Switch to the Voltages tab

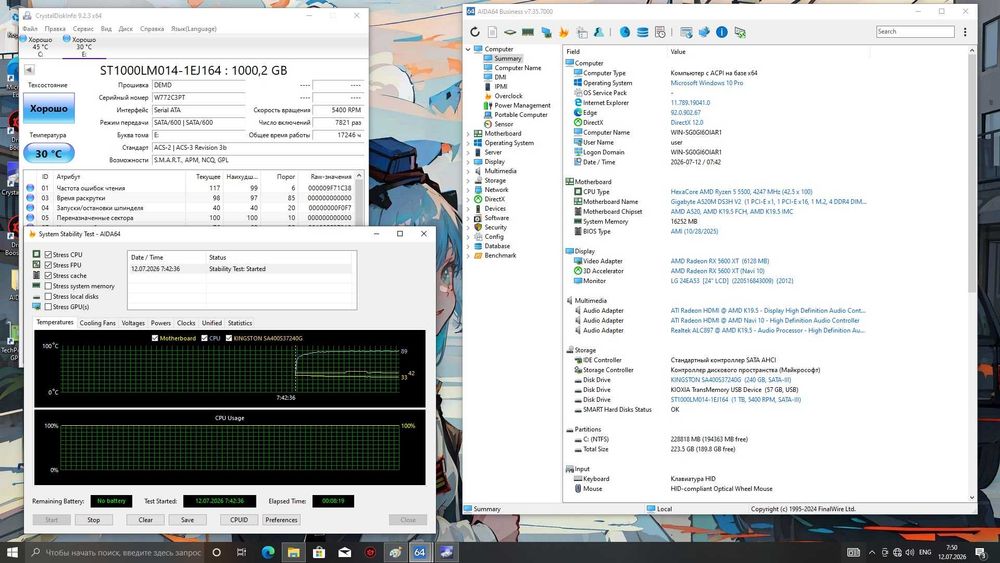(133, 323)
